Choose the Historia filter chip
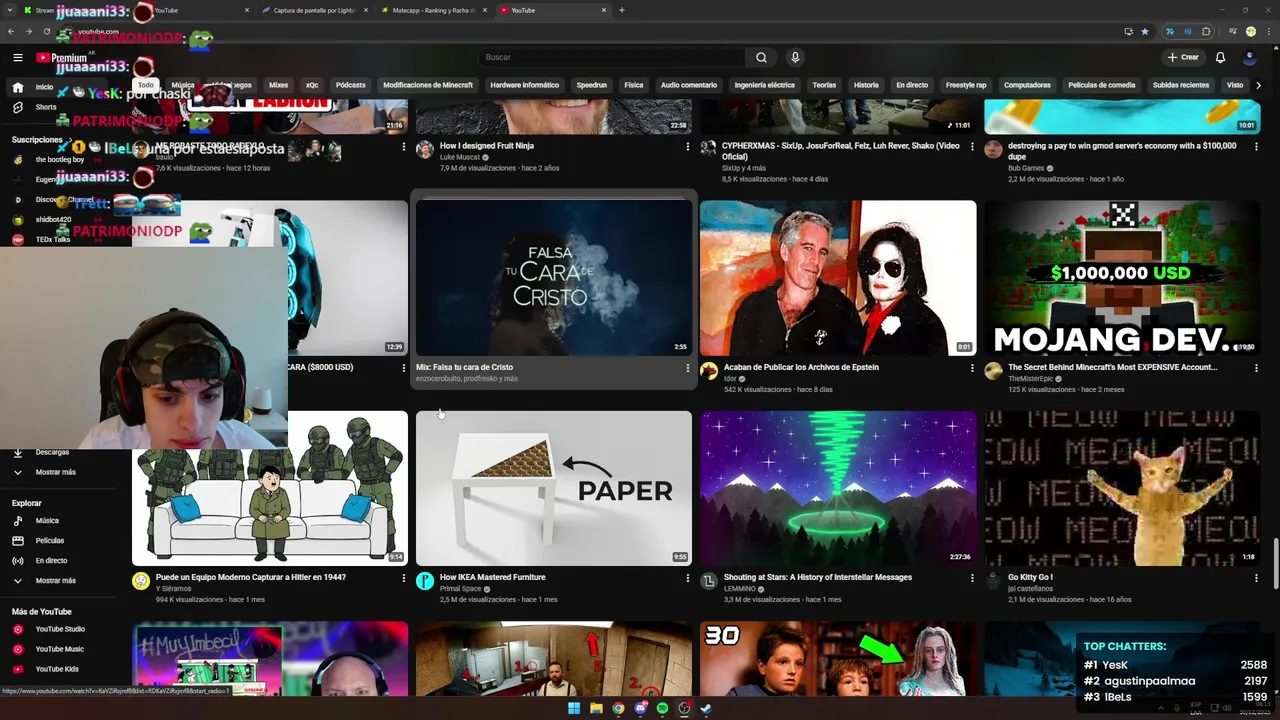This screenshot has height=720, width=1280. pos(866,85)
